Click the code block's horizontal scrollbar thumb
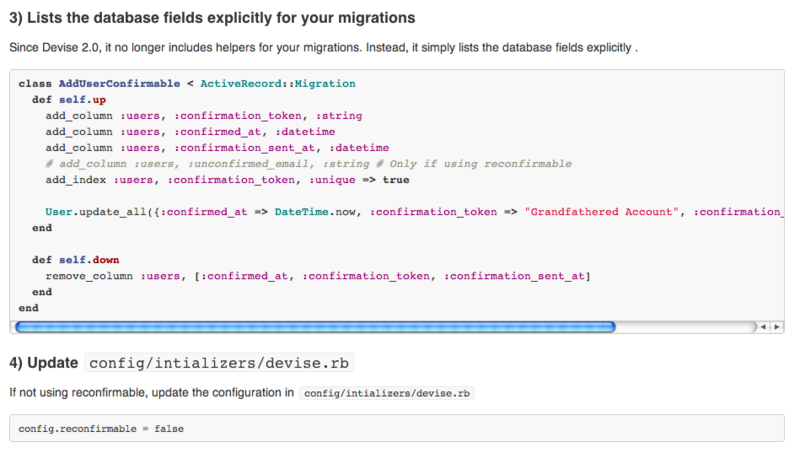This screenshot has height=453, width=800. (315, 327)
